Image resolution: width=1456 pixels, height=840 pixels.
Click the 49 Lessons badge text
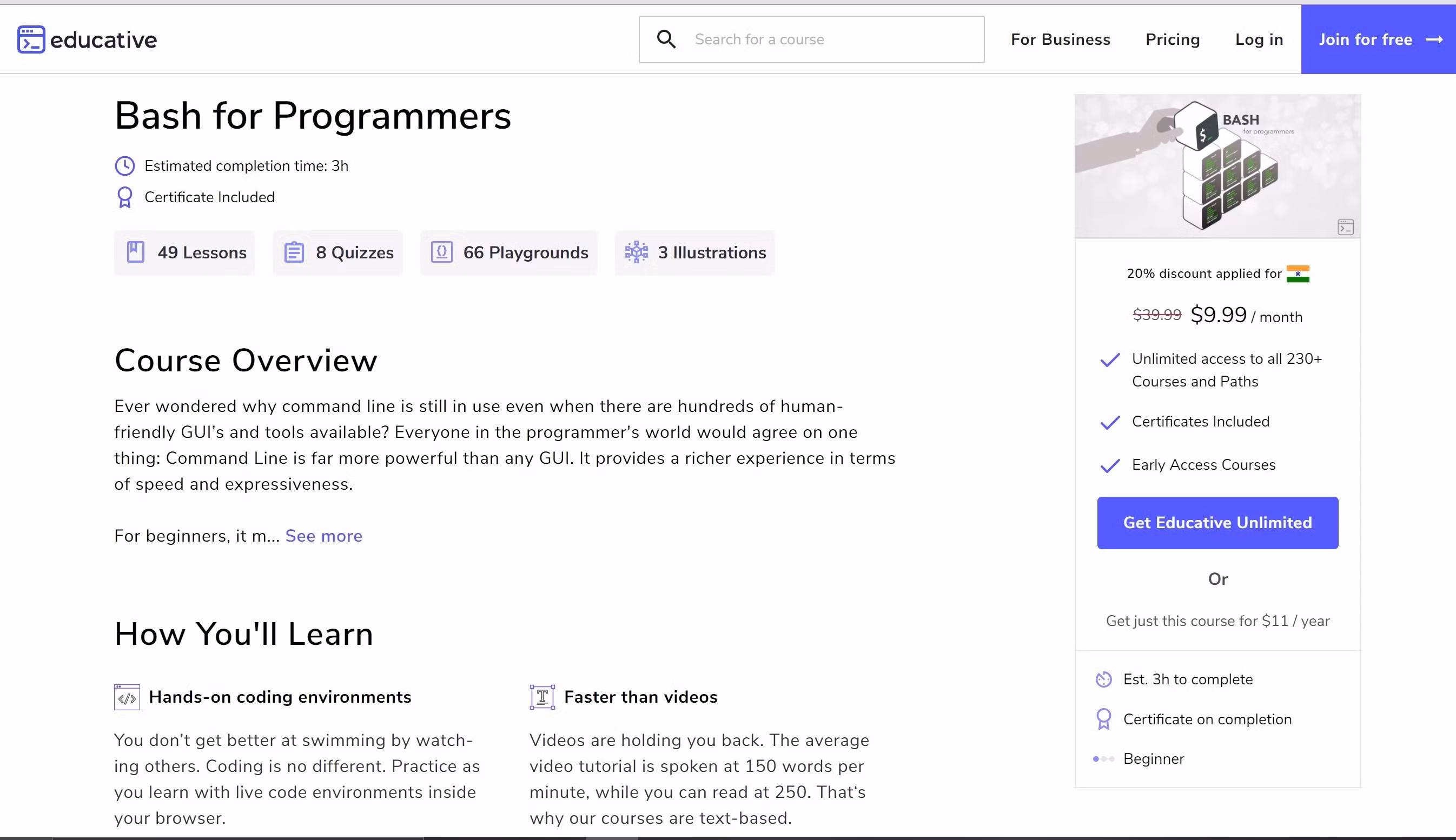[x=202, y=252]
